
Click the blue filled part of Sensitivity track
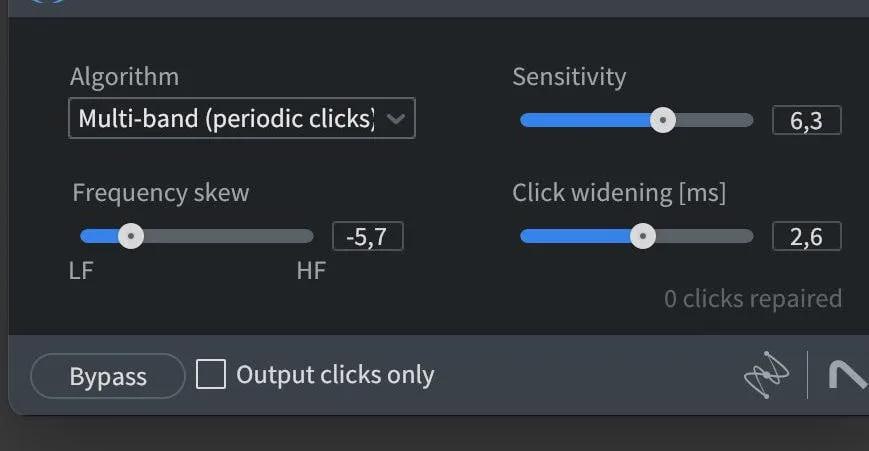point(585,120)
